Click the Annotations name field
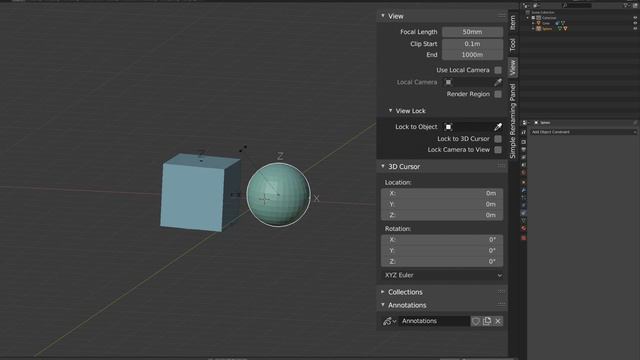Screen dimensions: 640x360 point(434,321)
